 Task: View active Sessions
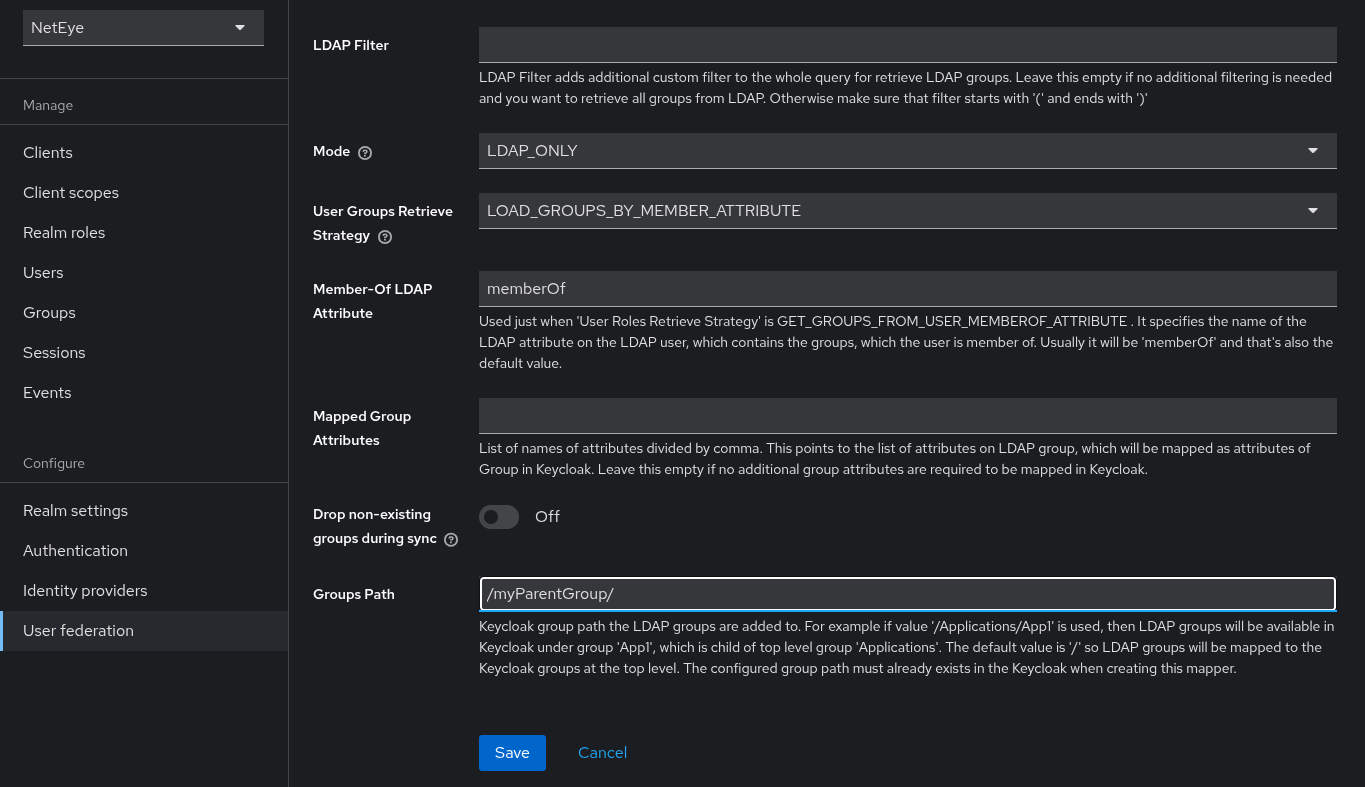coord(54,352)
